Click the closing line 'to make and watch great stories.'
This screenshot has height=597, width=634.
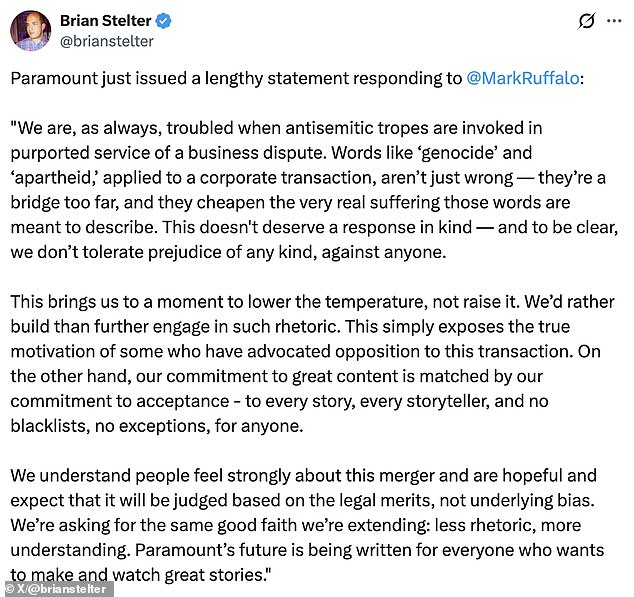point(141,575)
